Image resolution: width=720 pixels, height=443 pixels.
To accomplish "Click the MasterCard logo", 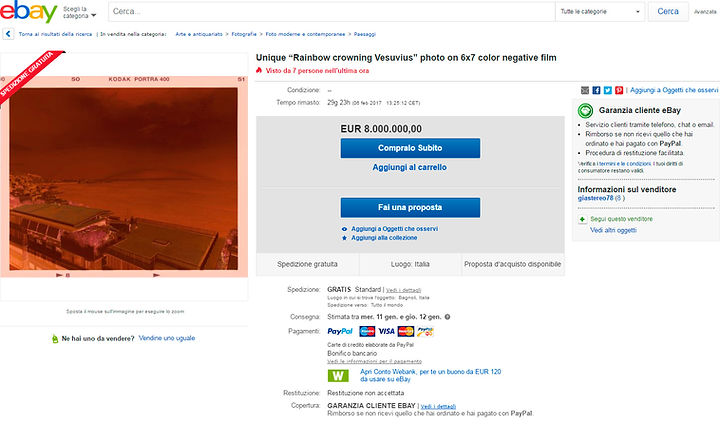I will pyautogui.click(x=405, y=331).
